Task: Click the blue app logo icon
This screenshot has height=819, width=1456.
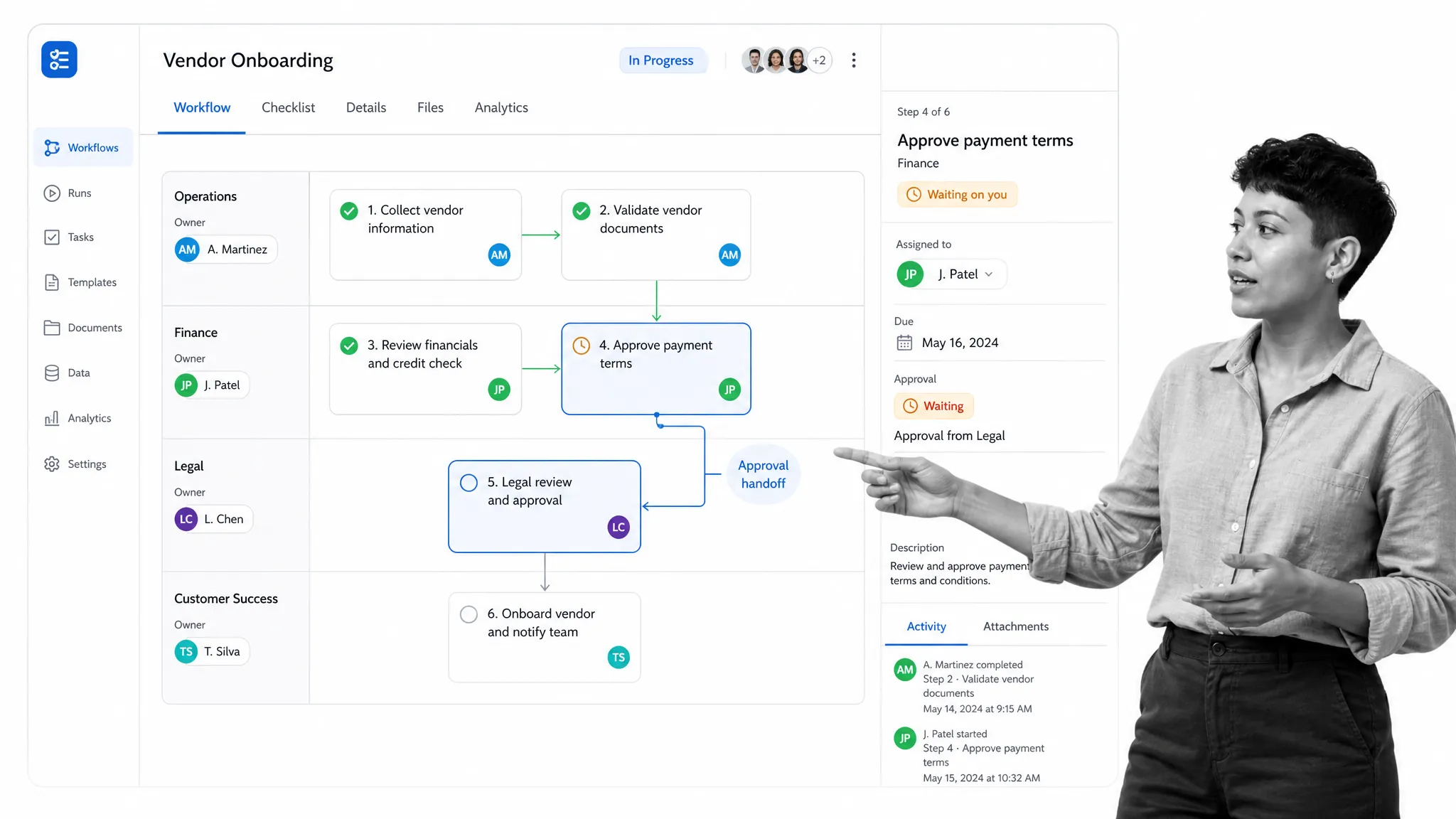Action: 59,60
